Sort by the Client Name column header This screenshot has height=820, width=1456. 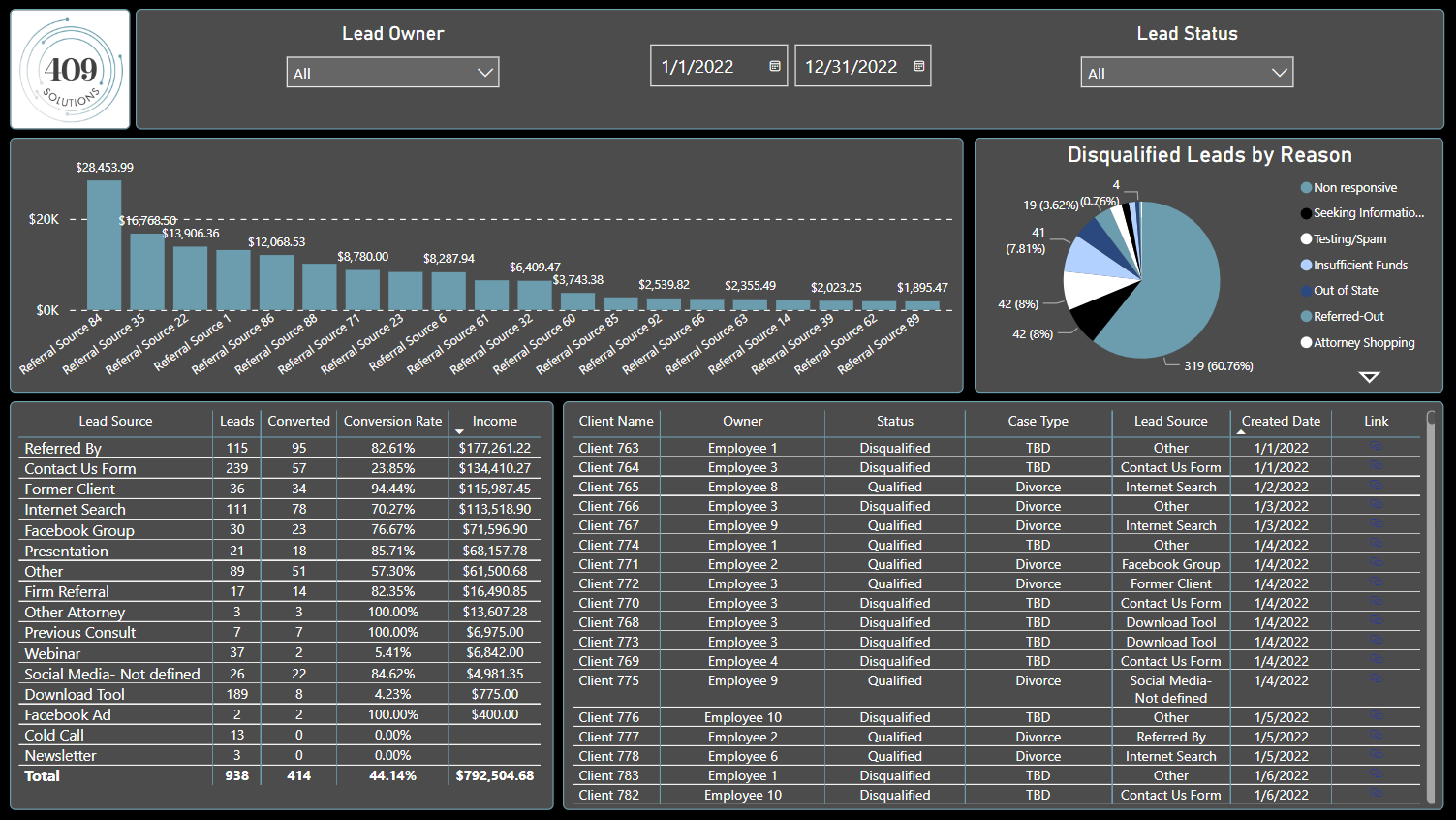[616, 421]
